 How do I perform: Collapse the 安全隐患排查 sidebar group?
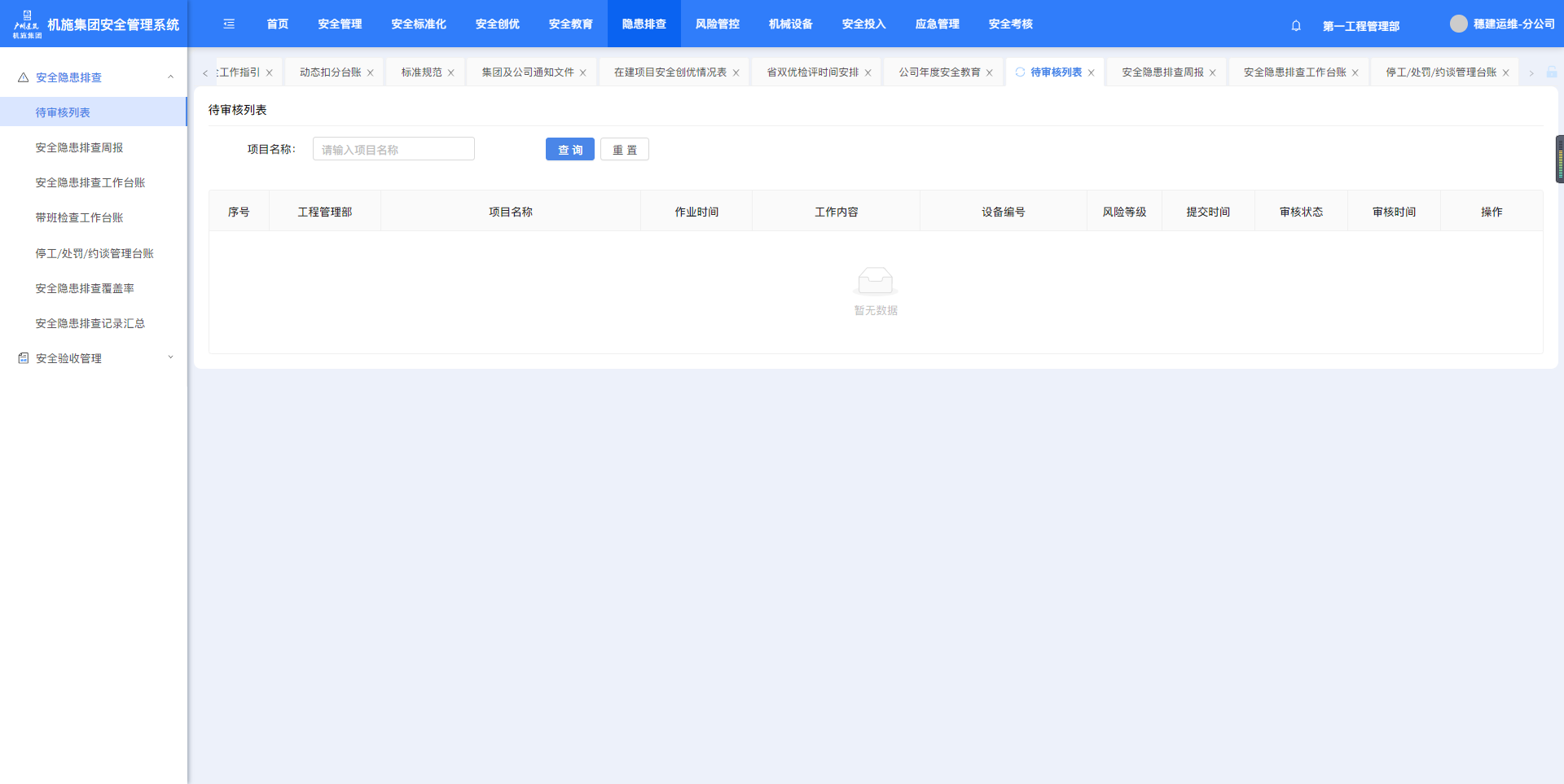tap(170, 77)
